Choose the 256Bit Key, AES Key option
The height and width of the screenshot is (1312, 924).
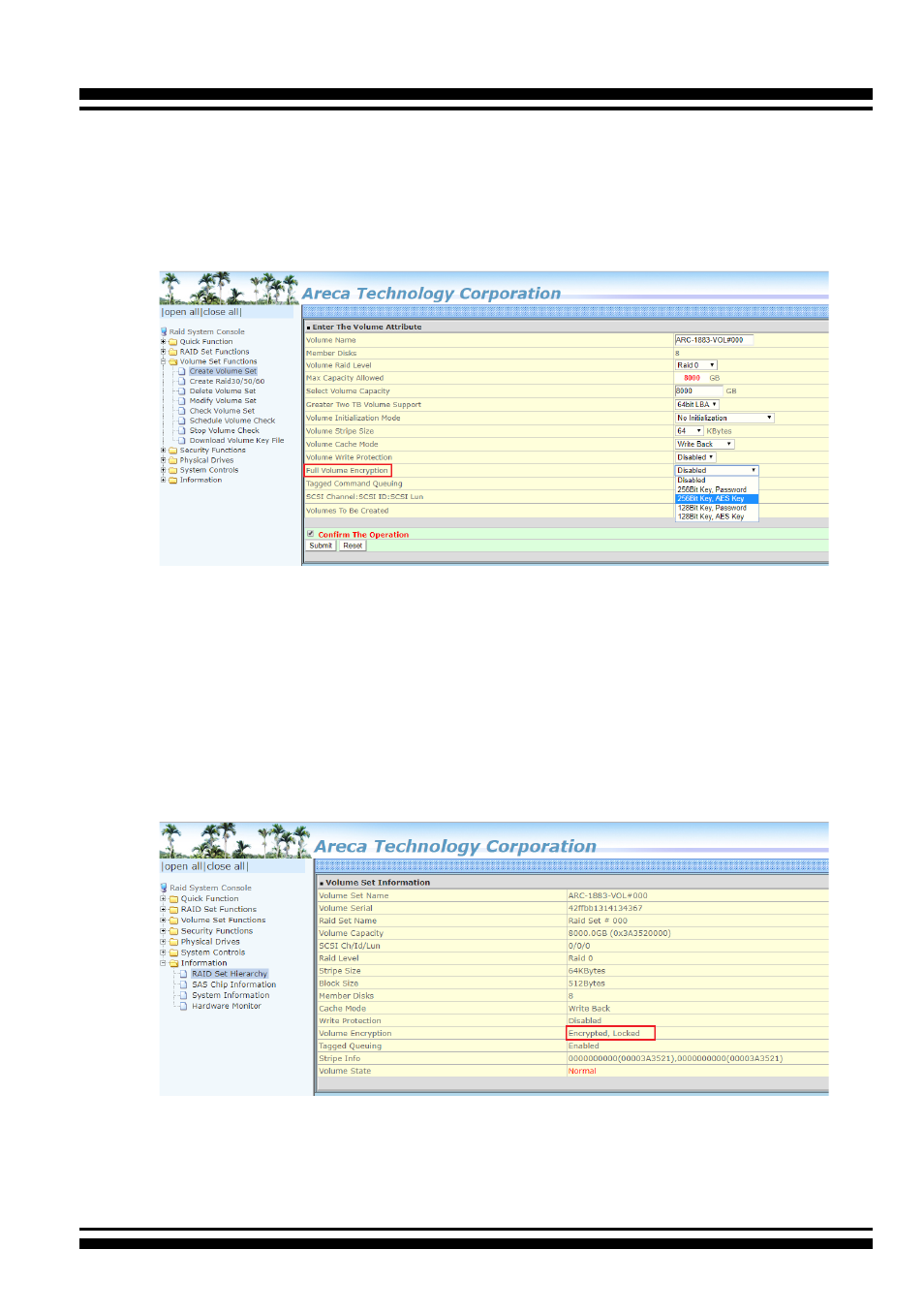[717, 499]
